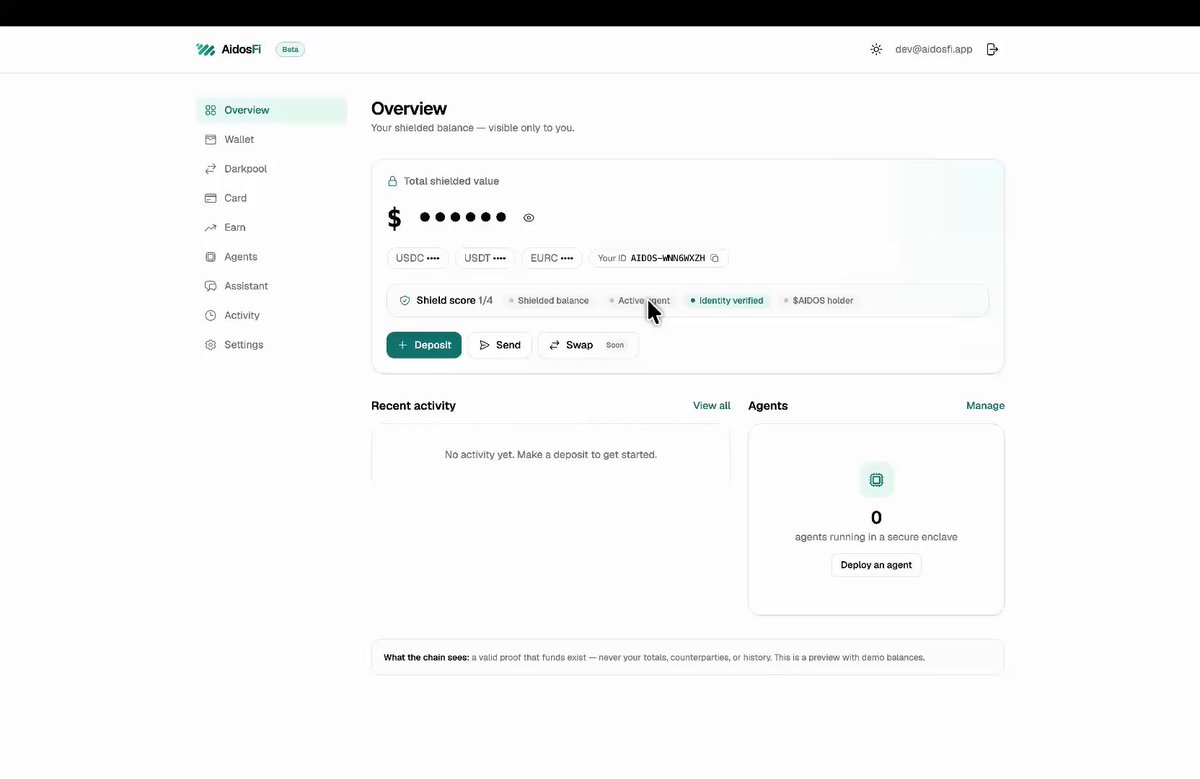Click the Deposit button
The image size is (1200, 779).
(424, 345)
